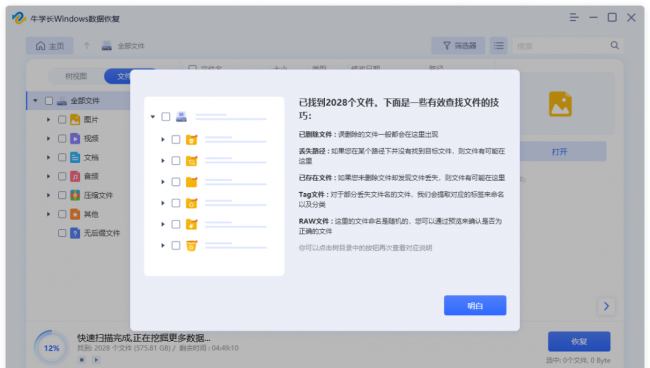Check the 文档 checkbox

62,157
